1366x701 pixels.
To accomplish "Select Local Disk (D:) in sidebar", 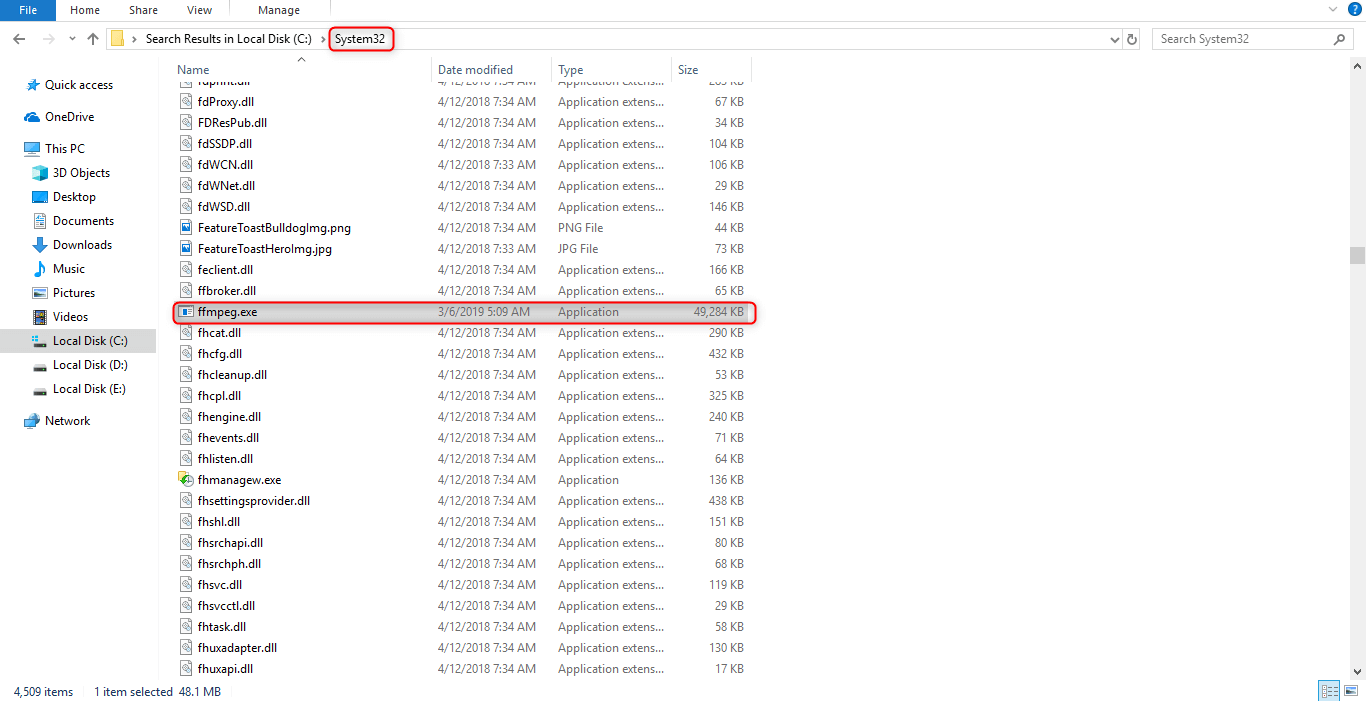I will click(x=90, y=365).
